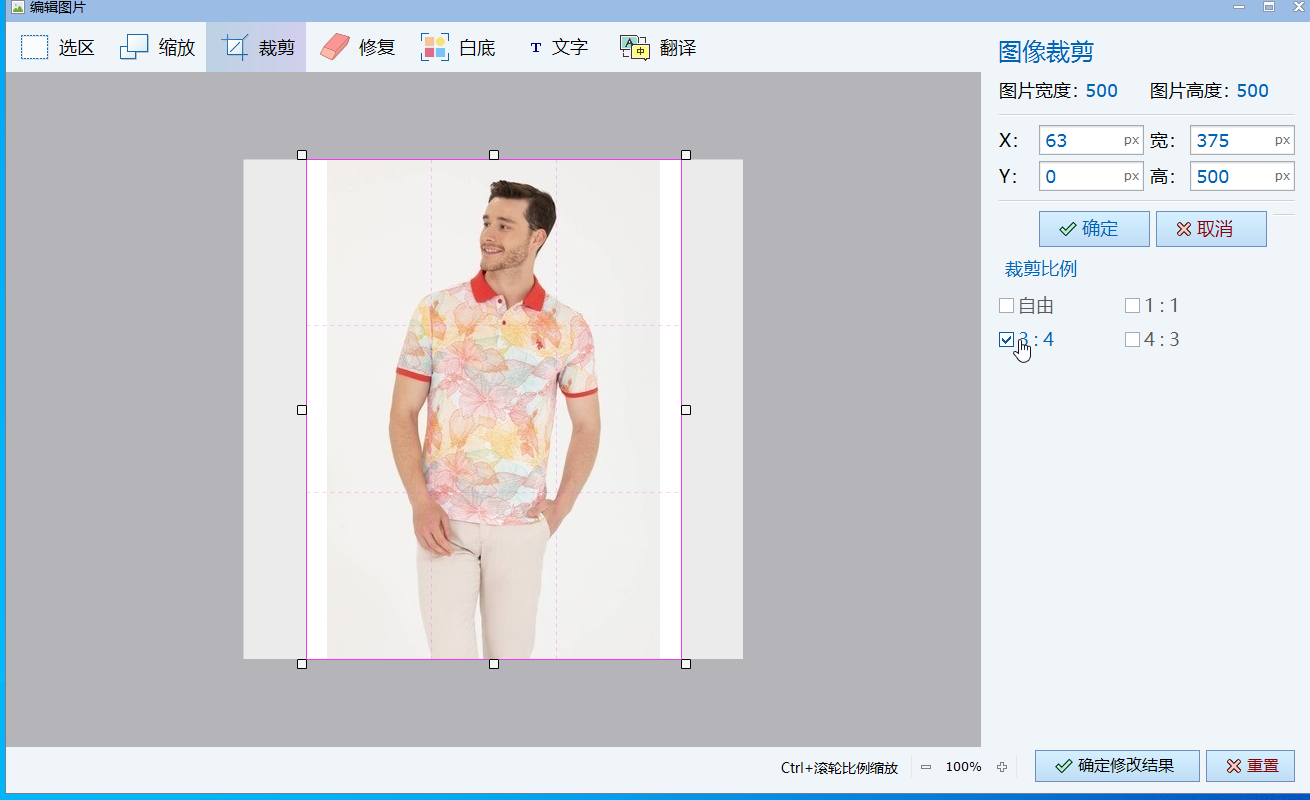
Task: Uncheck the 3:4 crop ratio
Action: (x=1007, y=340)
